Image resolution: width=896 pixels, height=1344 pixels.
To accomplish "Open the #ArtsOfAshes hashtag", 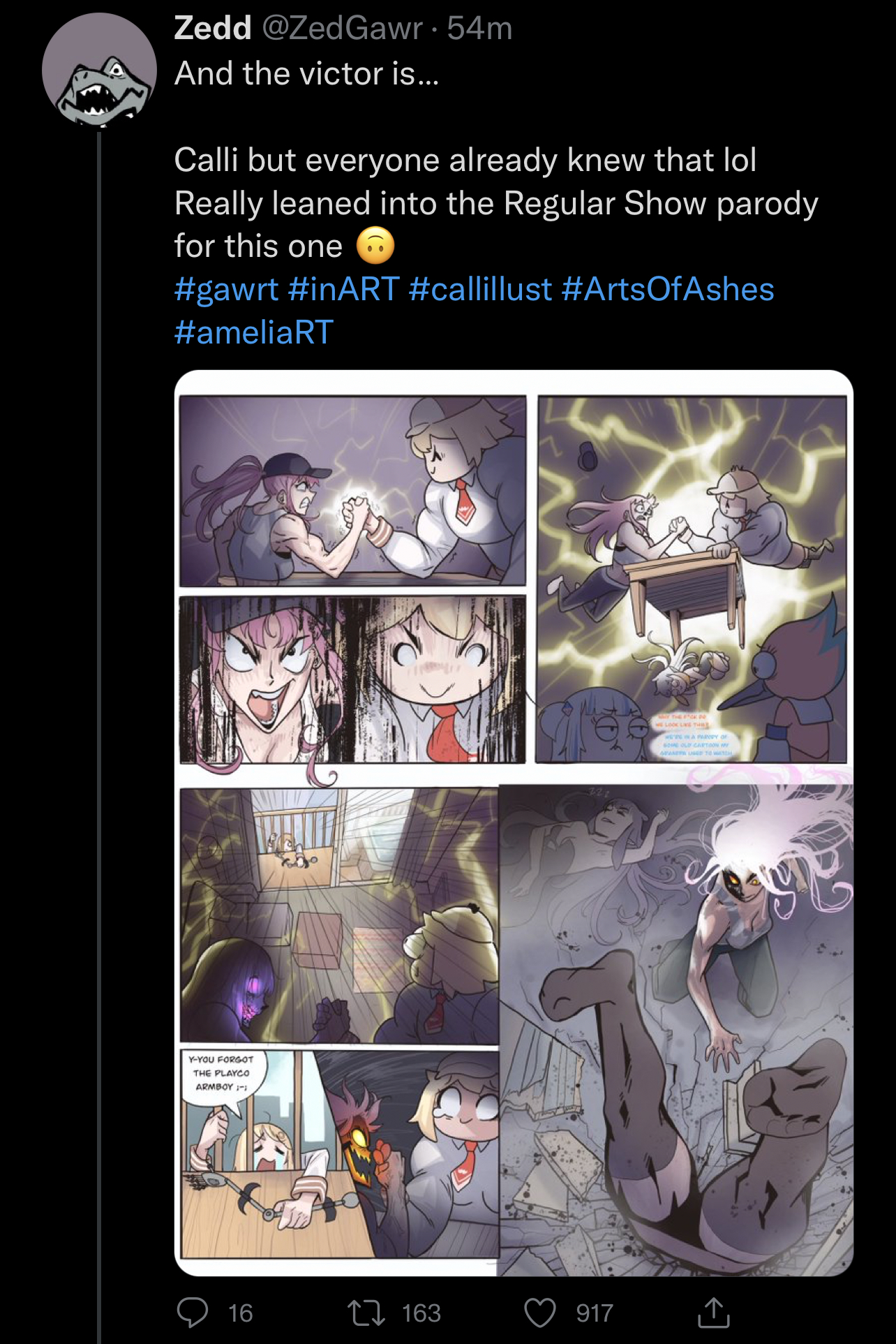I will (x=668, y=289).
